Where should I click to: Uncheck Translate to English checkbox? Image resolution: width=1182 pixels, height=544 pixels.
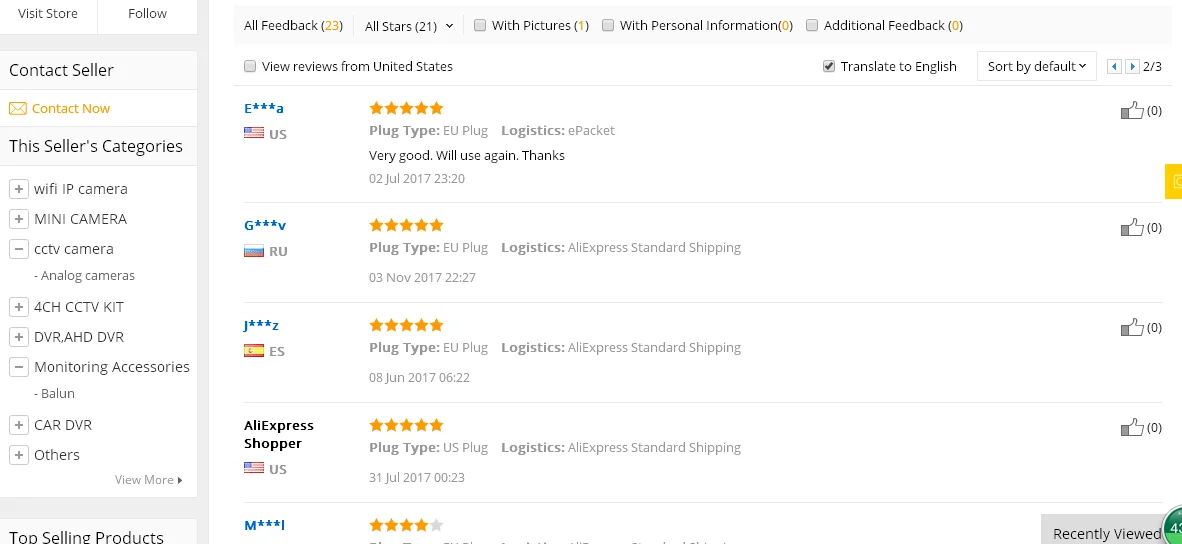(829, 66)
